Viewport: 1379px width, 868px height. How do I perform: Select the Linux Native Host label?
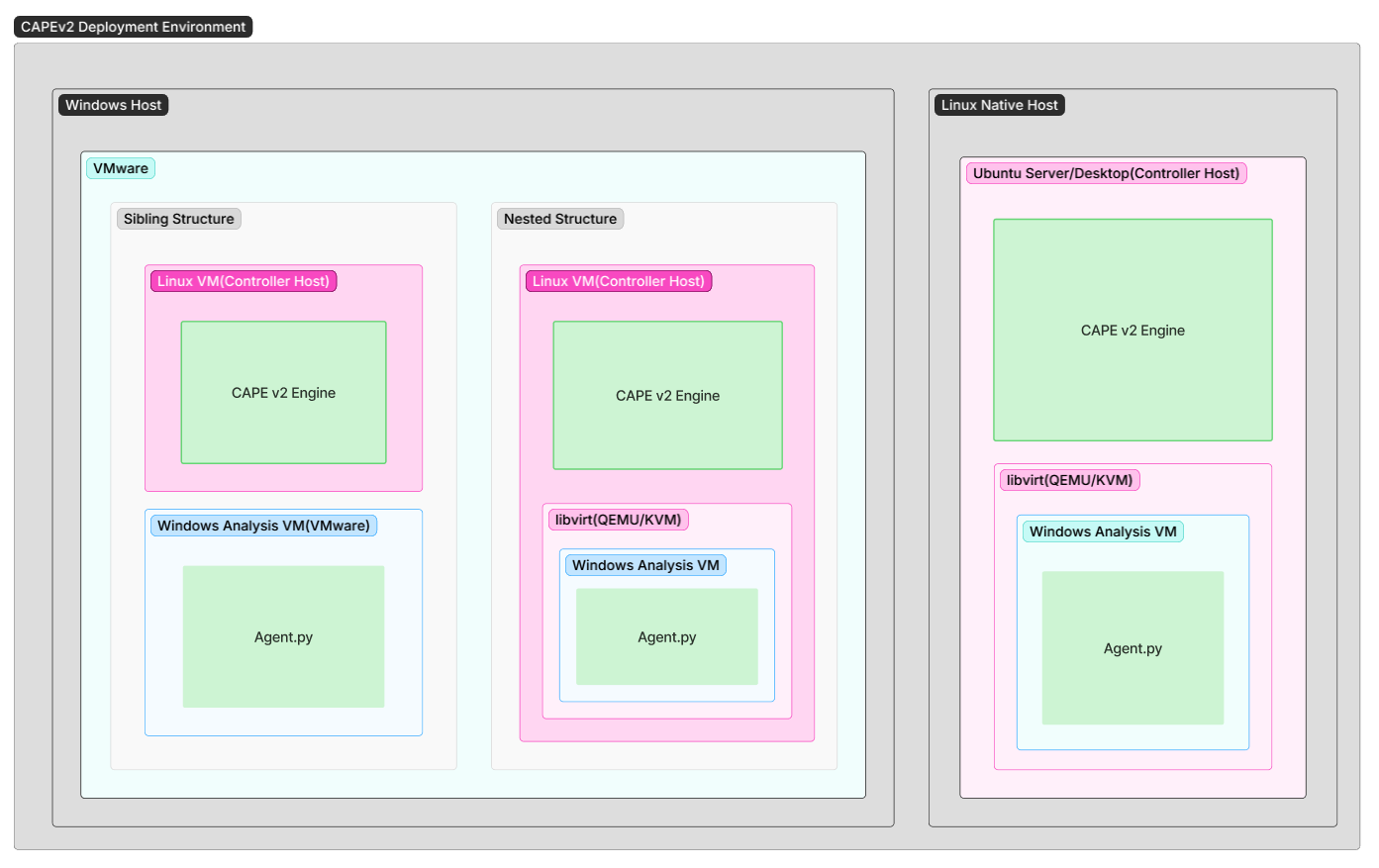999,105
